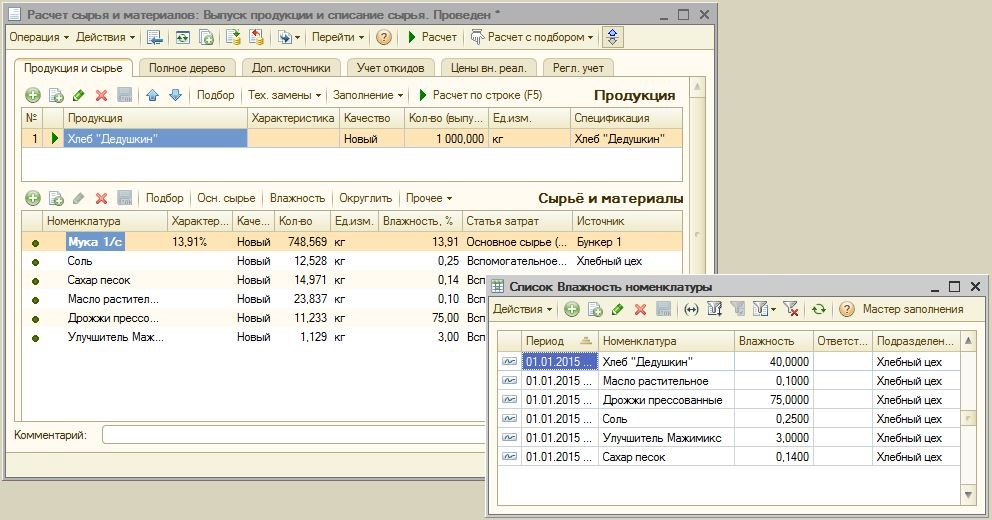Edit the record in Влажность номенклатуры list
Image resolution: width=992 pixels, height=520 pixels.
click(x=617, y=309)
